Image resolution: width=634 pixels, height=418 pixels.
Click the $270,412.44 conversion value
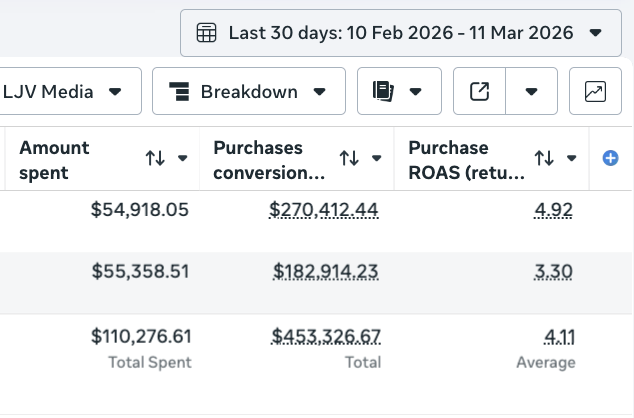325,210
